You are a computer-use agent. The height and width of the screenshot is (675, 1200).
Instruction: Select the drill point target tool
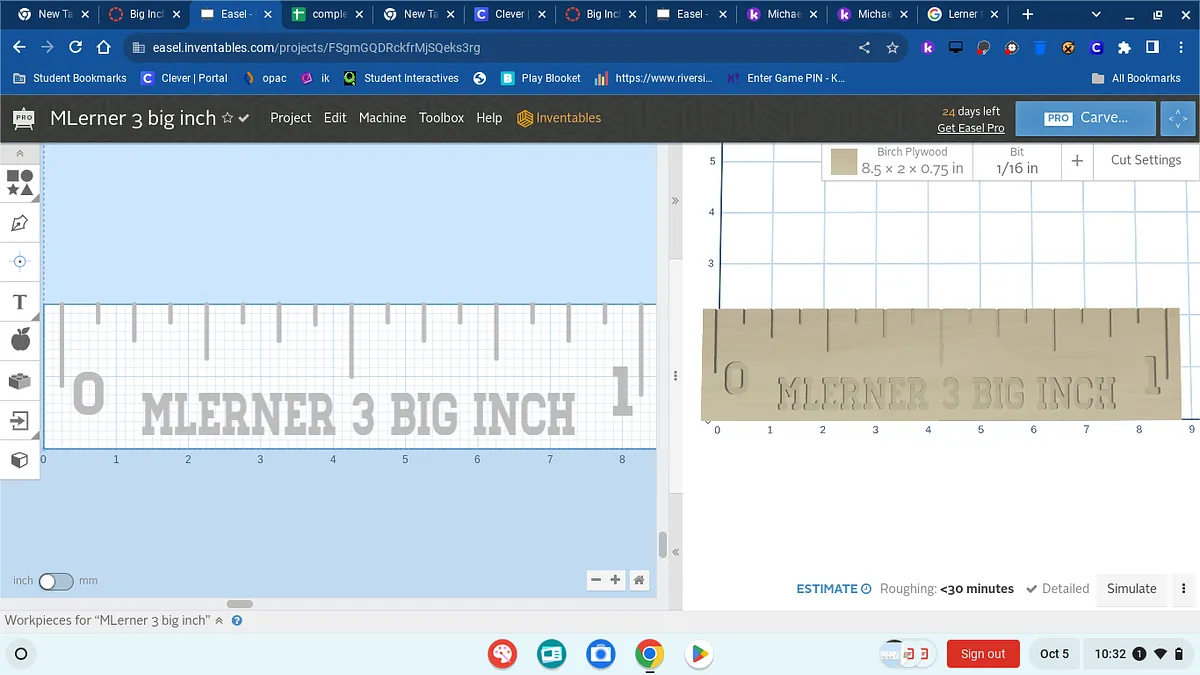tap(20, 262)
